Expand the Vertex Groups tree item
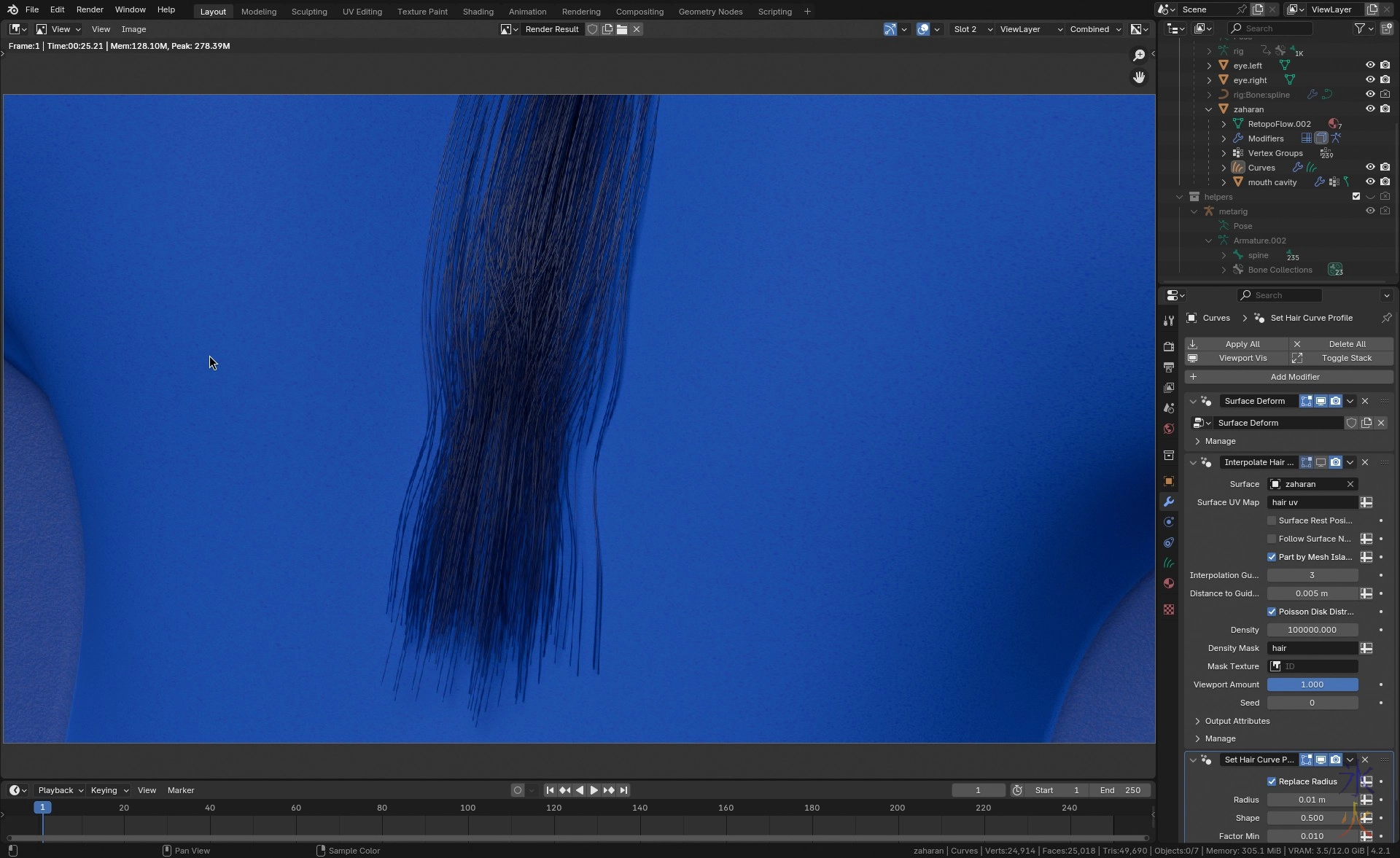This screenshot has width=1400, height=858. [1224, 153]
